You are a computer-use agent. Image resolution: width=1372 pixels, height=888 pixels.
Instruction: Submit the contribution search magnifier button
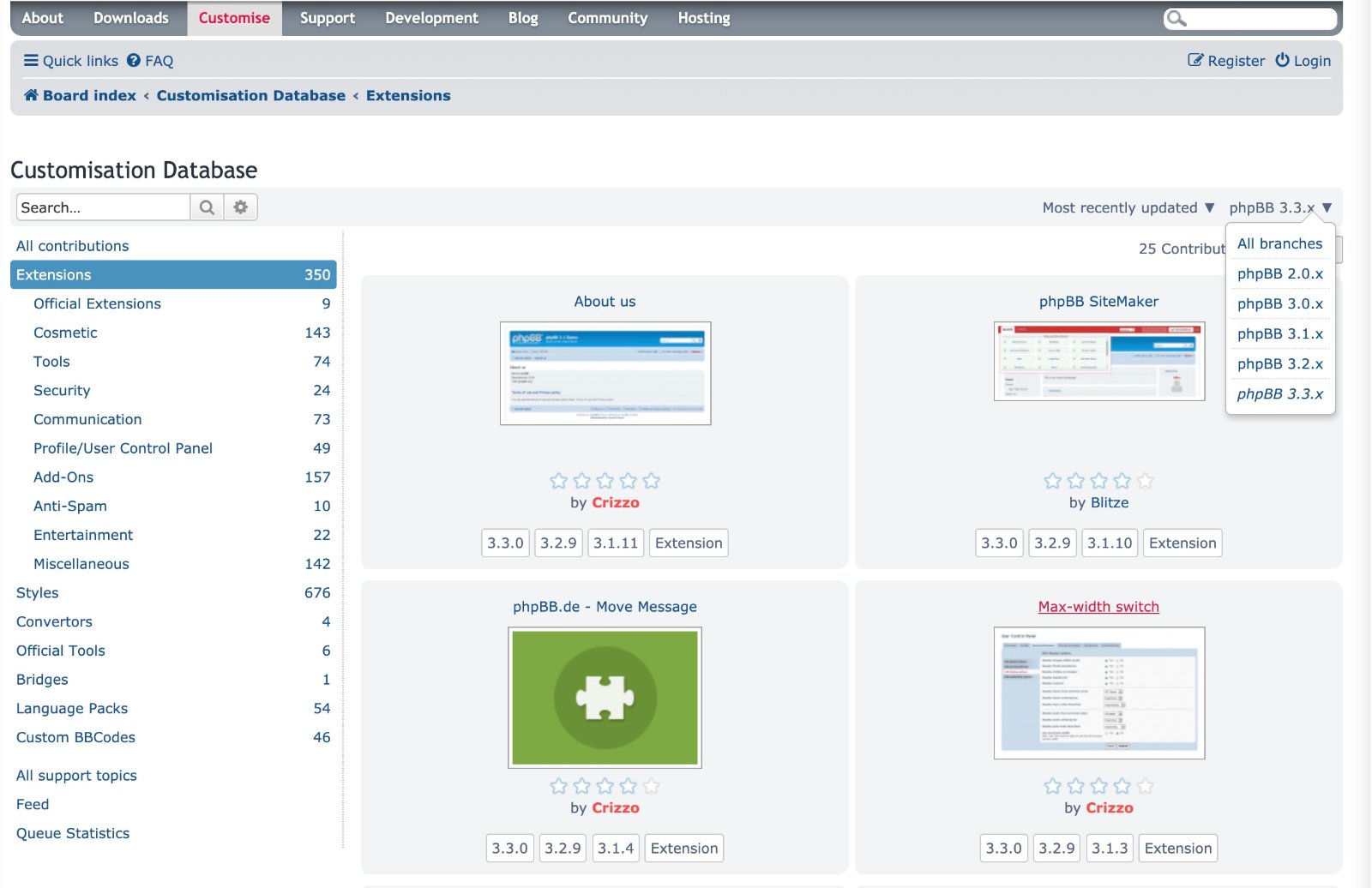[x=207, y=207]
